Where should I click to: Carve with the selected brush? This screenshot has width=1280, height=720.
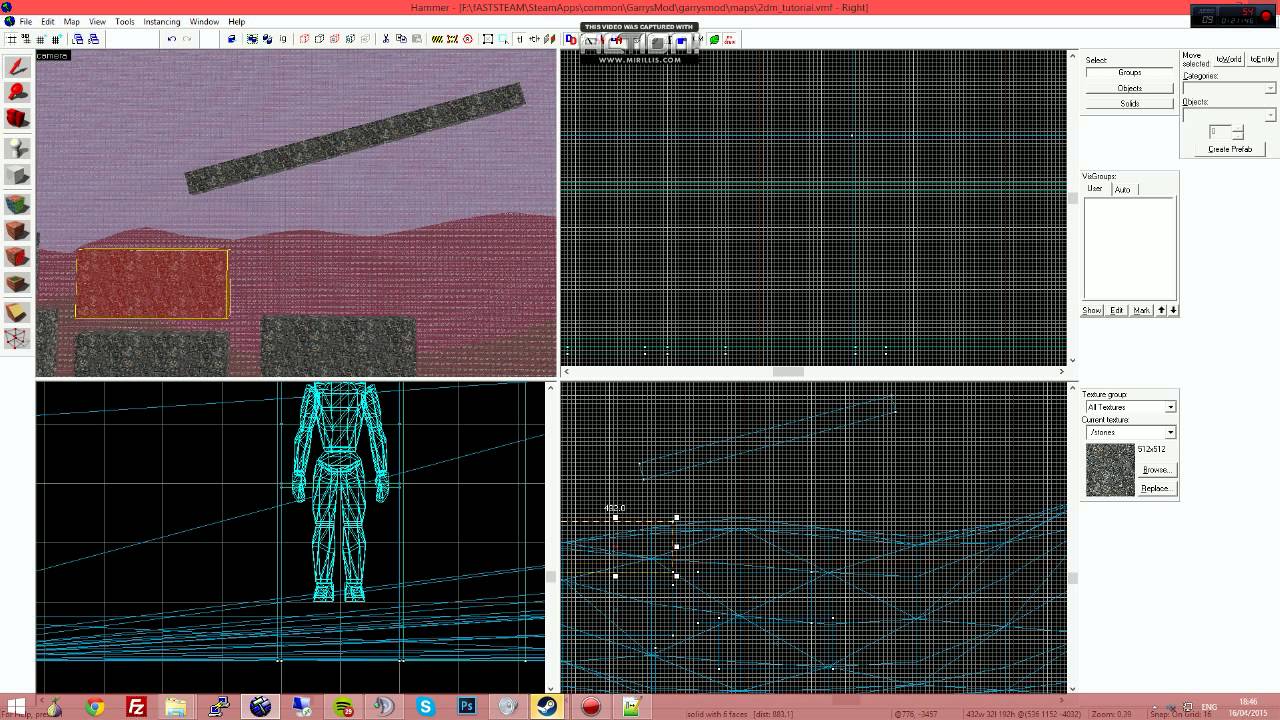[x=231, y=39]
